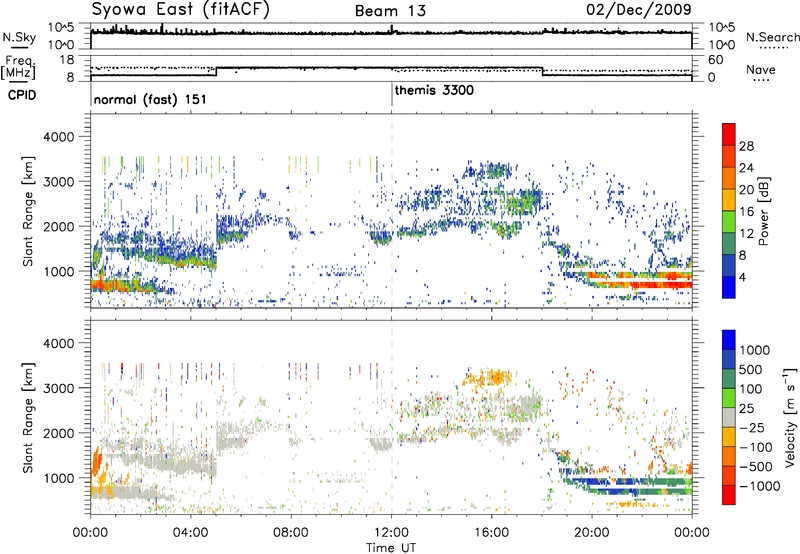The width and height of the screenshot is (800, 554).
Task: Click the '28' power colorbar tick label
Action: [x=746, y=146]
